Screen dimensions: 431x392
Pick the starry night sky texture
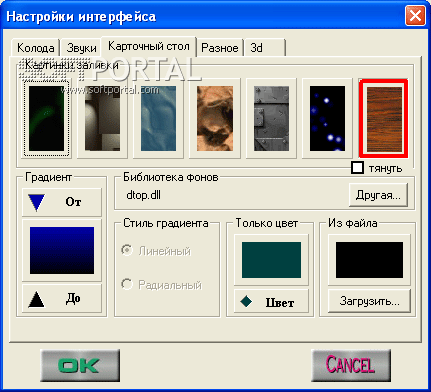(327, 118)
